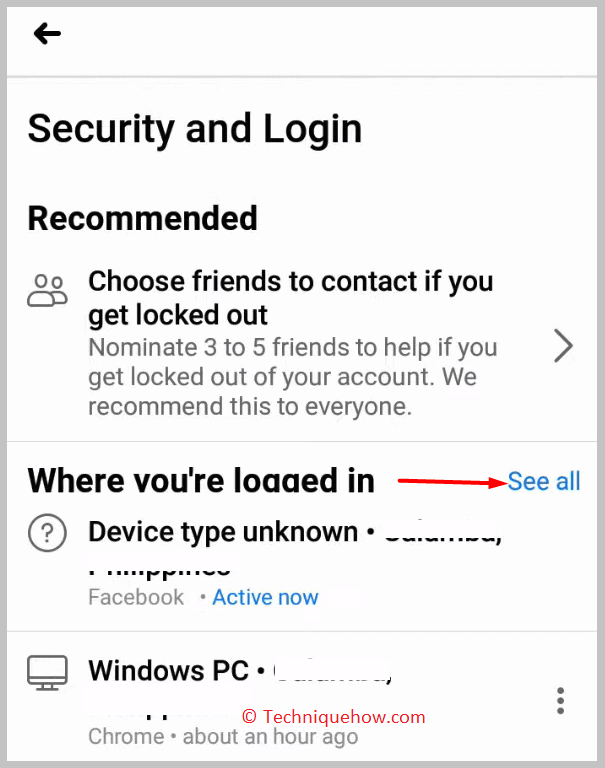This screenshot has height=768, width=605.
Task: Click the question mark unknown device icon
Action: pyautogui.click(x=47, y=533)
